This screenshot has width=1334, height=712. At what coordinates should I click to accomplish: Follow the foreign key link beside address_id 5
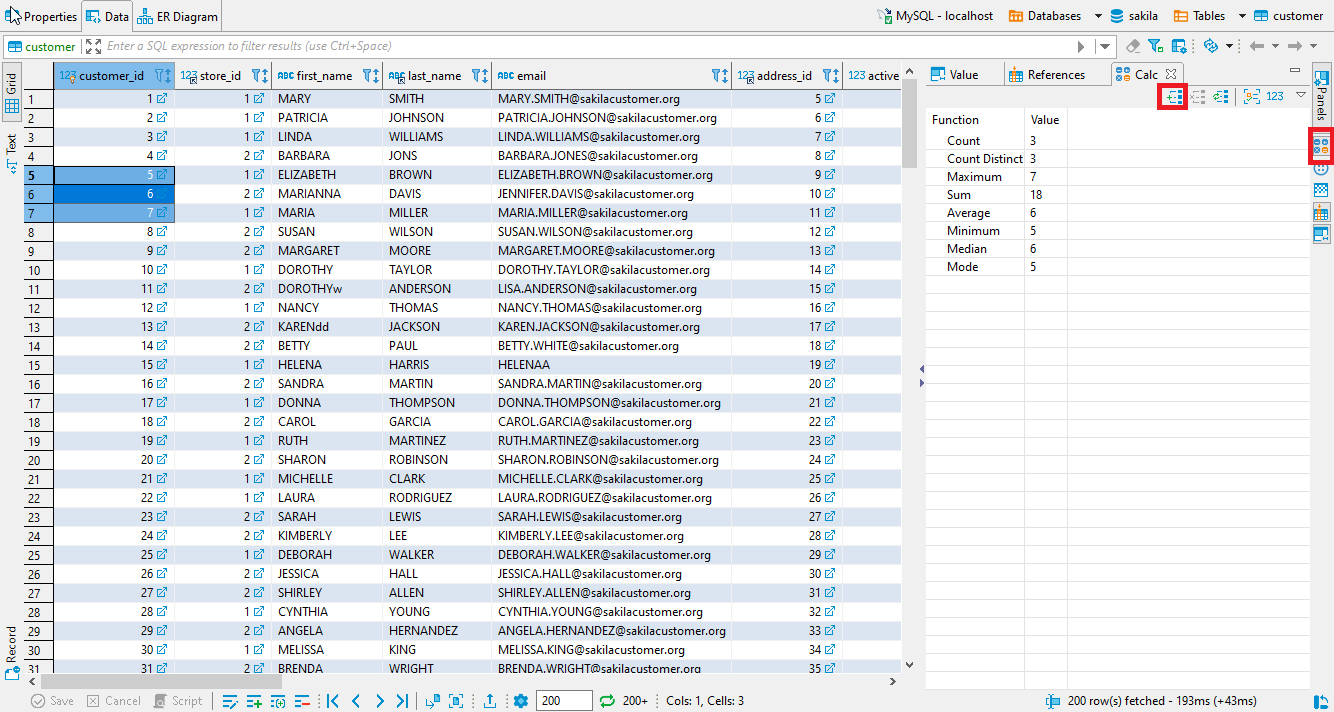click(x=829, y=98)
